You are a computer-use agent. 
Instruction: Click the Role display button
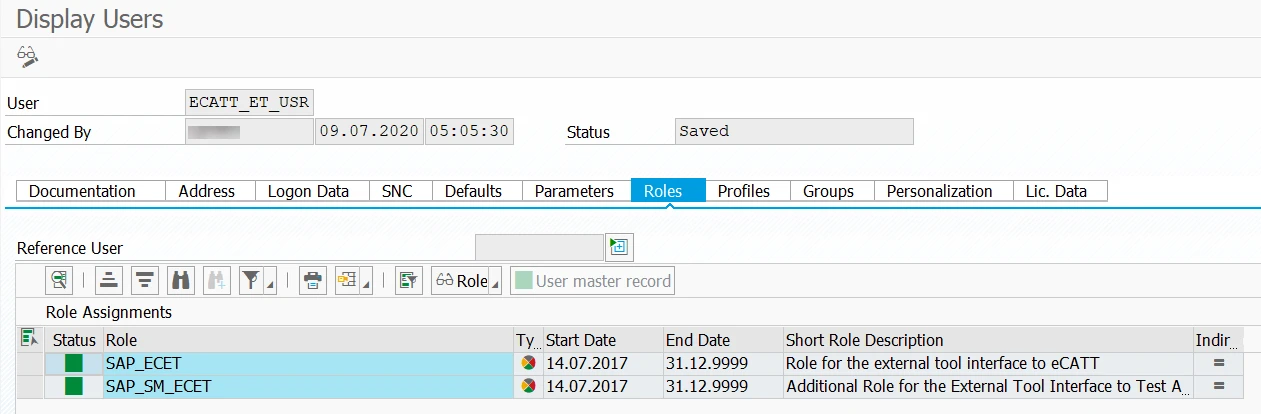461,281
